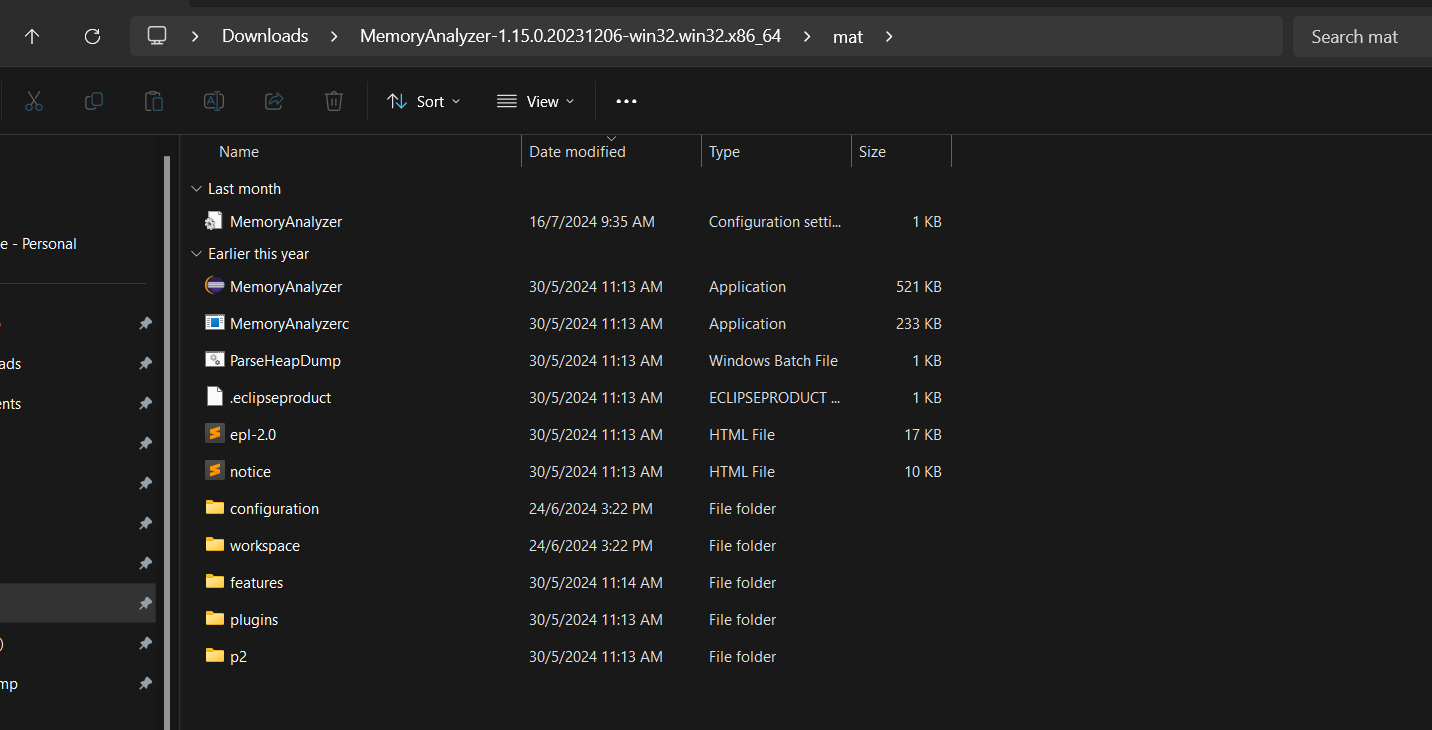Select the notice HTML file icon
The height and width of the screenshot is (730, 1432).
(214, 471)
